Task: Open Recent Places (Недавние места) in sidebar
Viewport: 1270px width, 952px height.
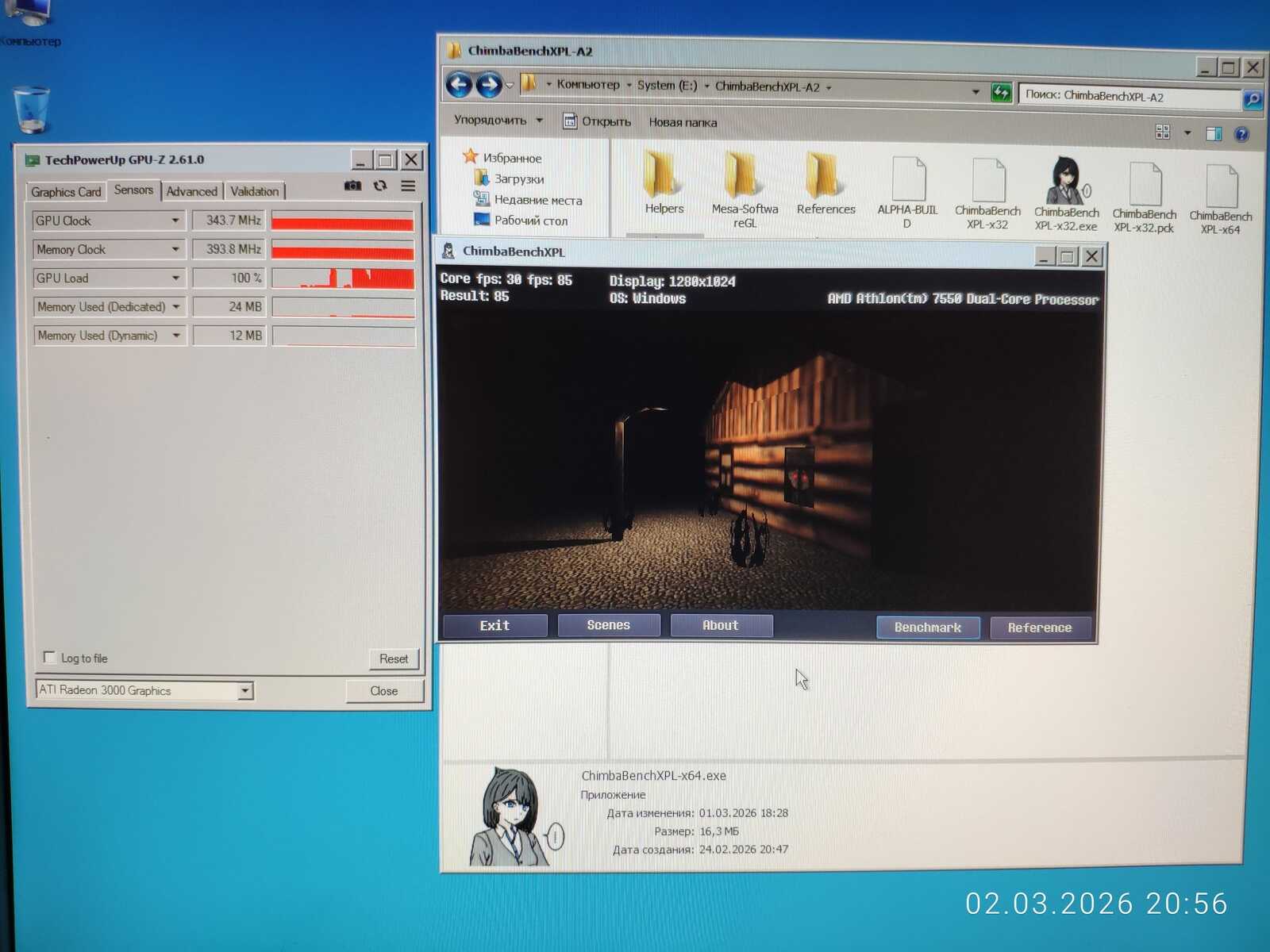Action: point(538,199)
